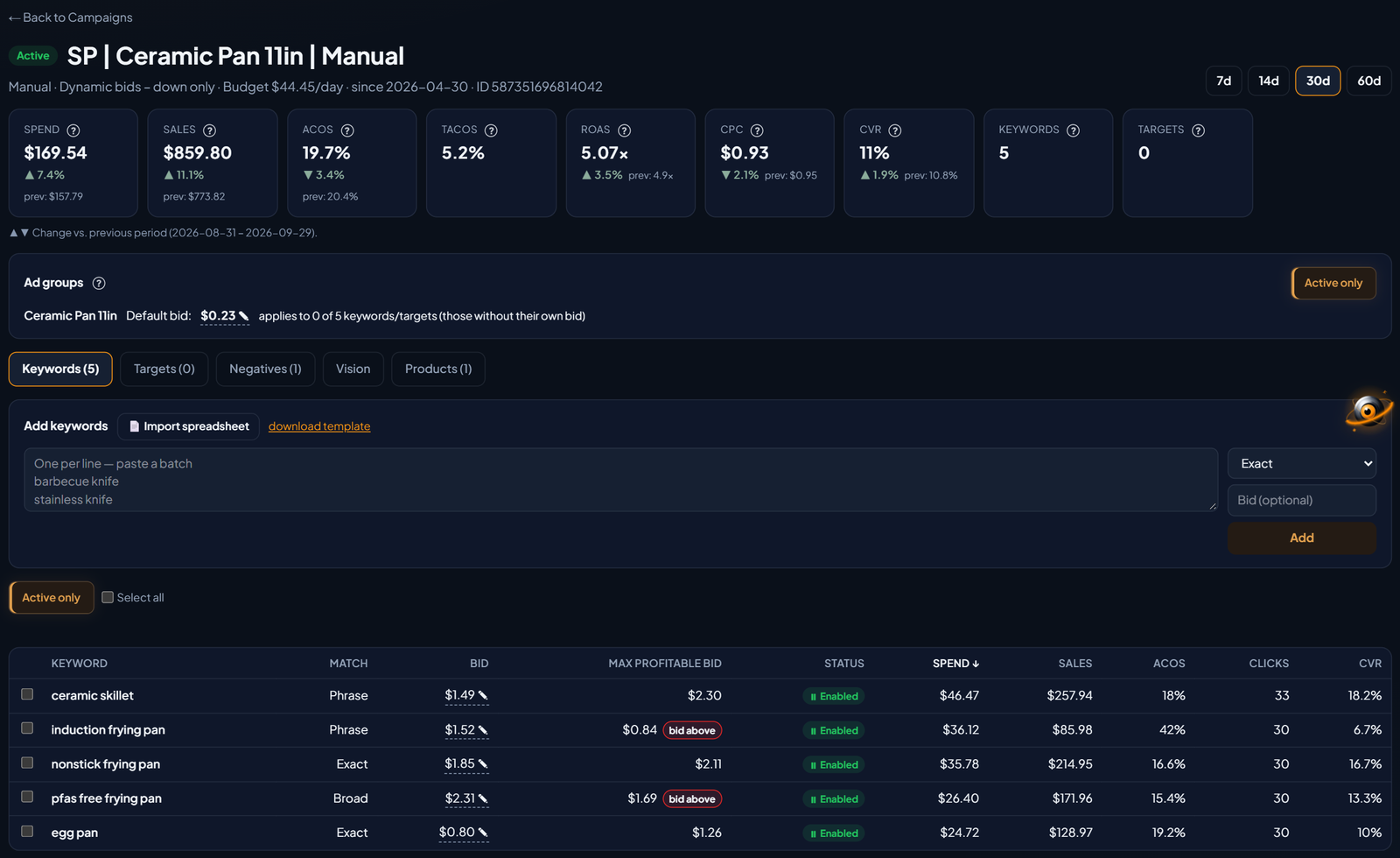1400x858 pixels.
Task: Click the download template link
Action: click(x=319, y=426)
